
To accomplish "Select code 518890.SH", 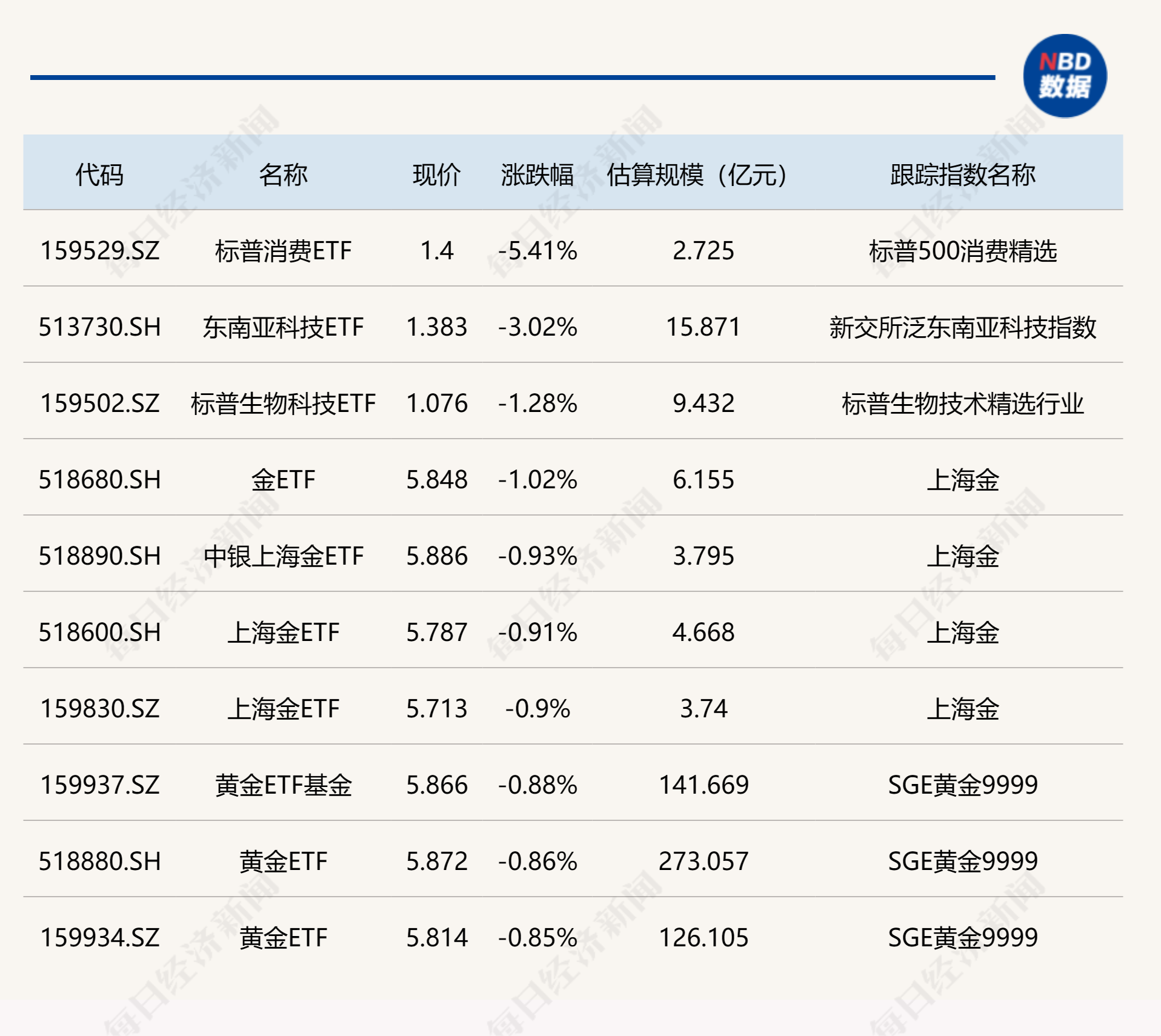I will [99, 556].
